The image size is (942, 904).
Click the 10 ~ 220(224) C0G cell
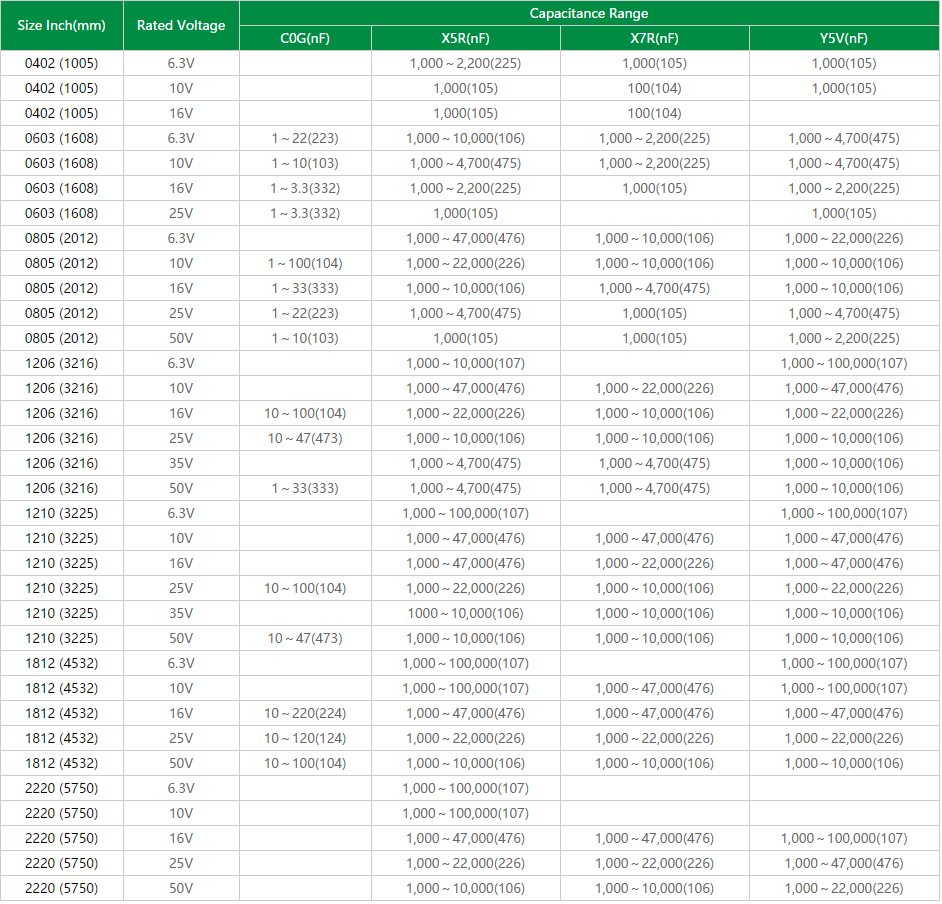coord(305,713)
